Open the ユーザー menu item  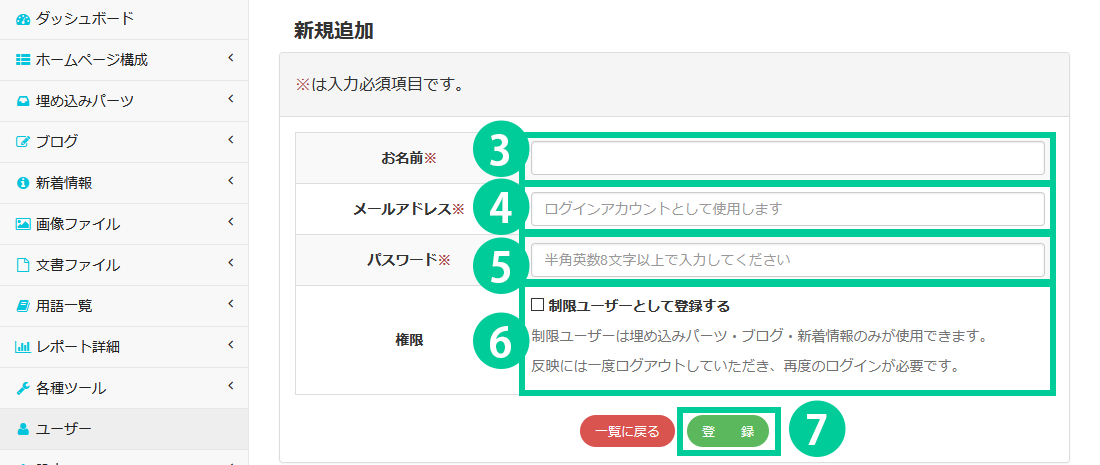point(64,429)
